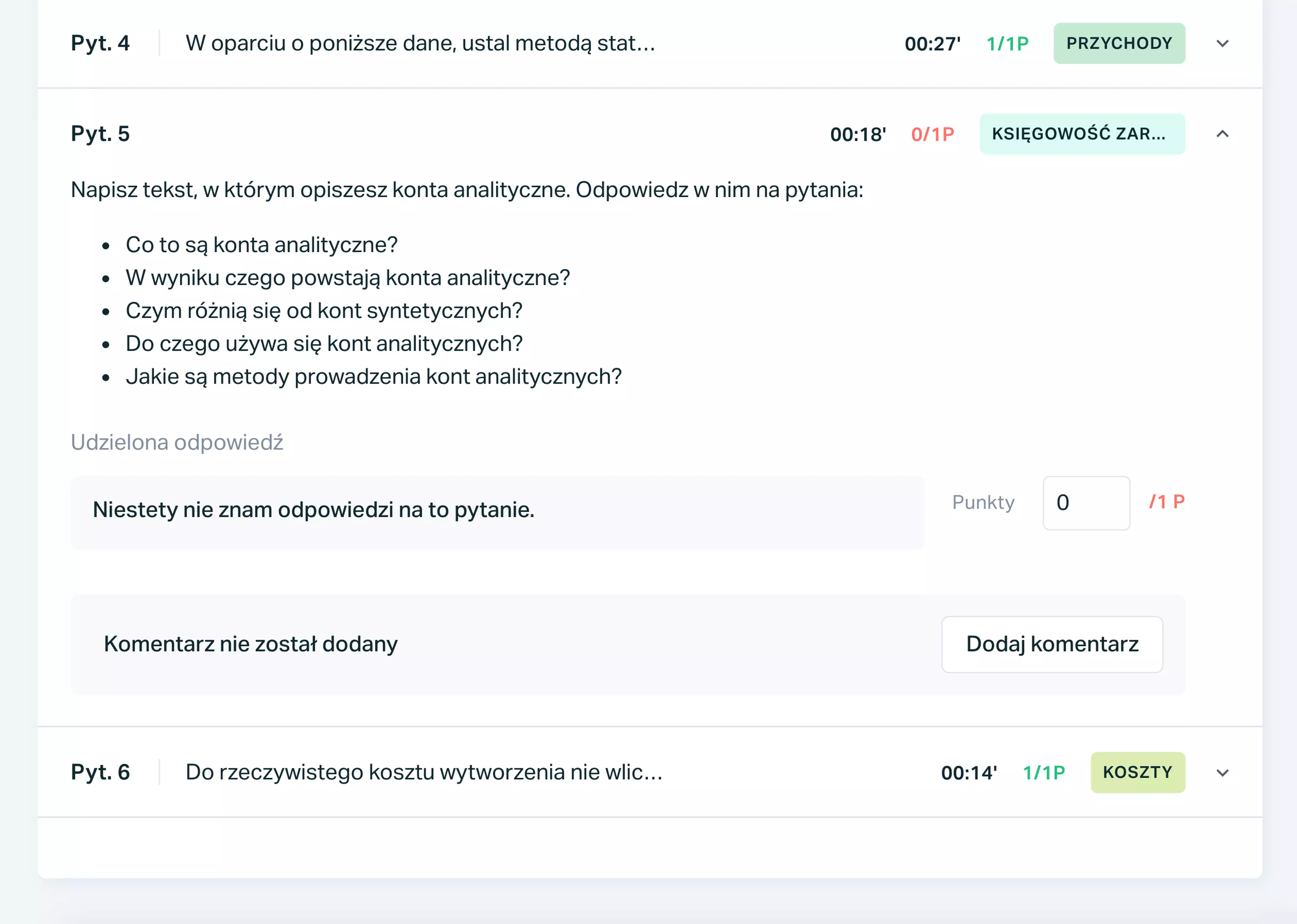Expand question Pyt. 6 chevron
The height and width of the screenshot is (924, 1297).
[1222, 773]
